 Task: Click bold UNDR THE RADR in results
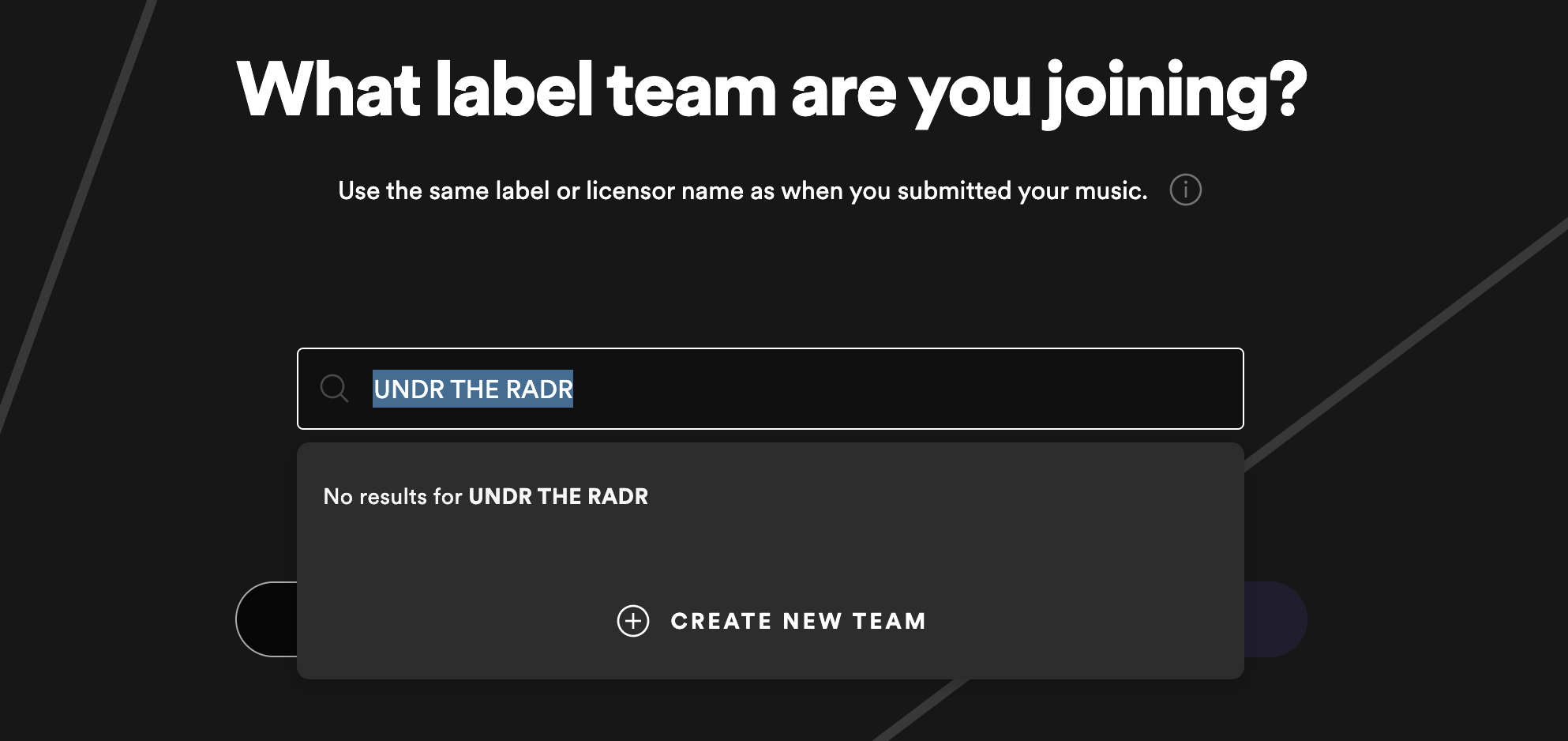click(557, 496)
